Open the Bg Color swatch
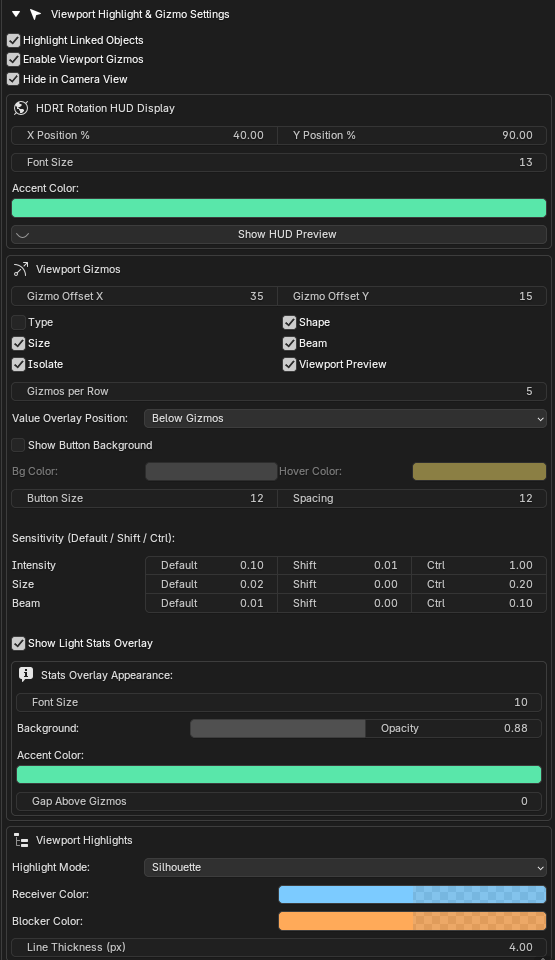The width and height of the screenshot is (555, 960). 211,471
